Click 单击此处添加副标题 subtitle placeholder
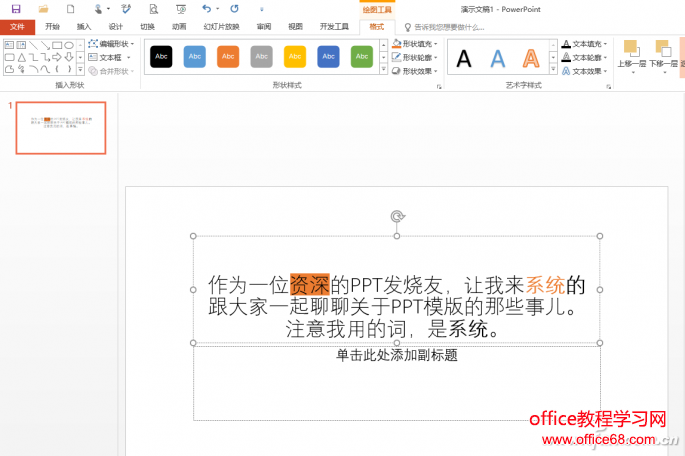 coord(397,355)
